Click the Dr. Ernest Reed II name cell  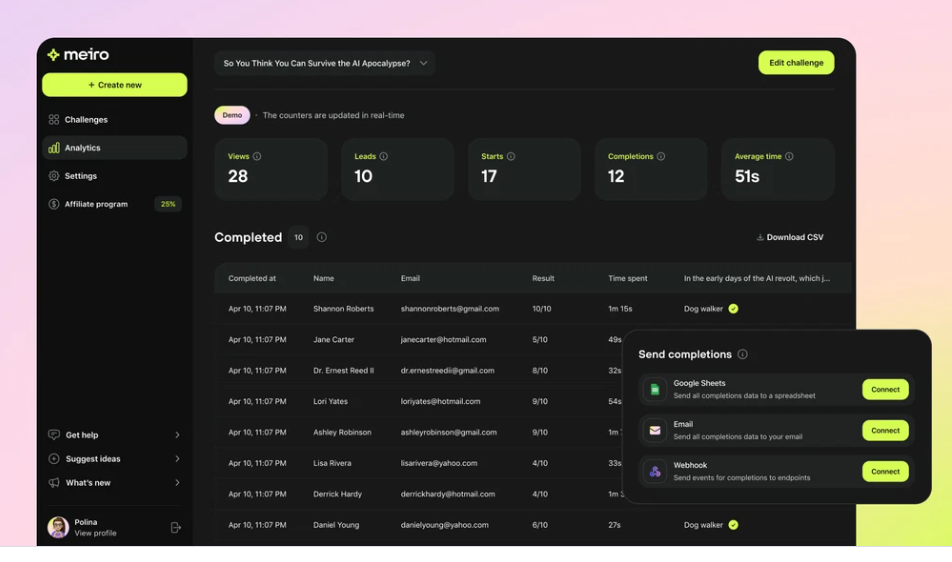coord(344,371)
